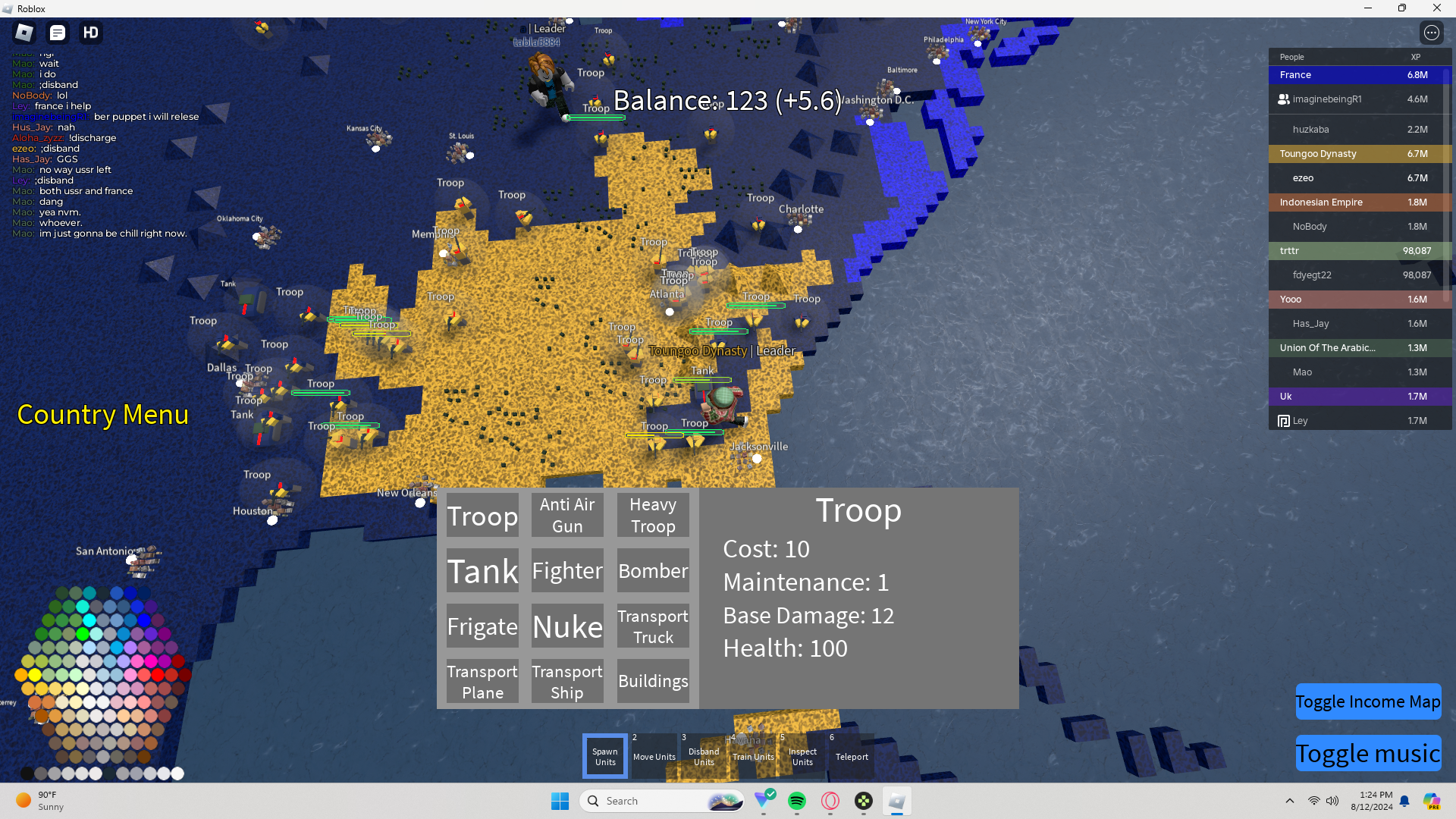The image size is (1456, 819).
Task: Click the Xbox taskbar icon
Action: (864, 801)
